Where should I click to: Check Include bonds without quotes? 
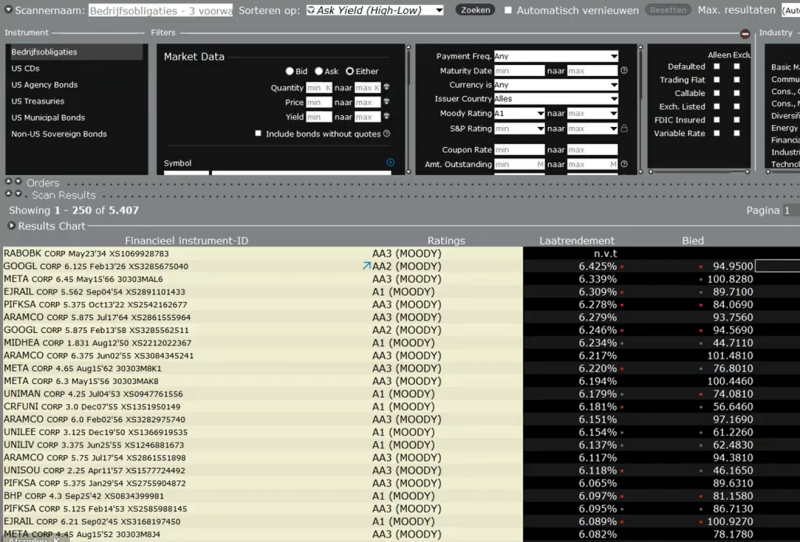(x=258, y=133)
